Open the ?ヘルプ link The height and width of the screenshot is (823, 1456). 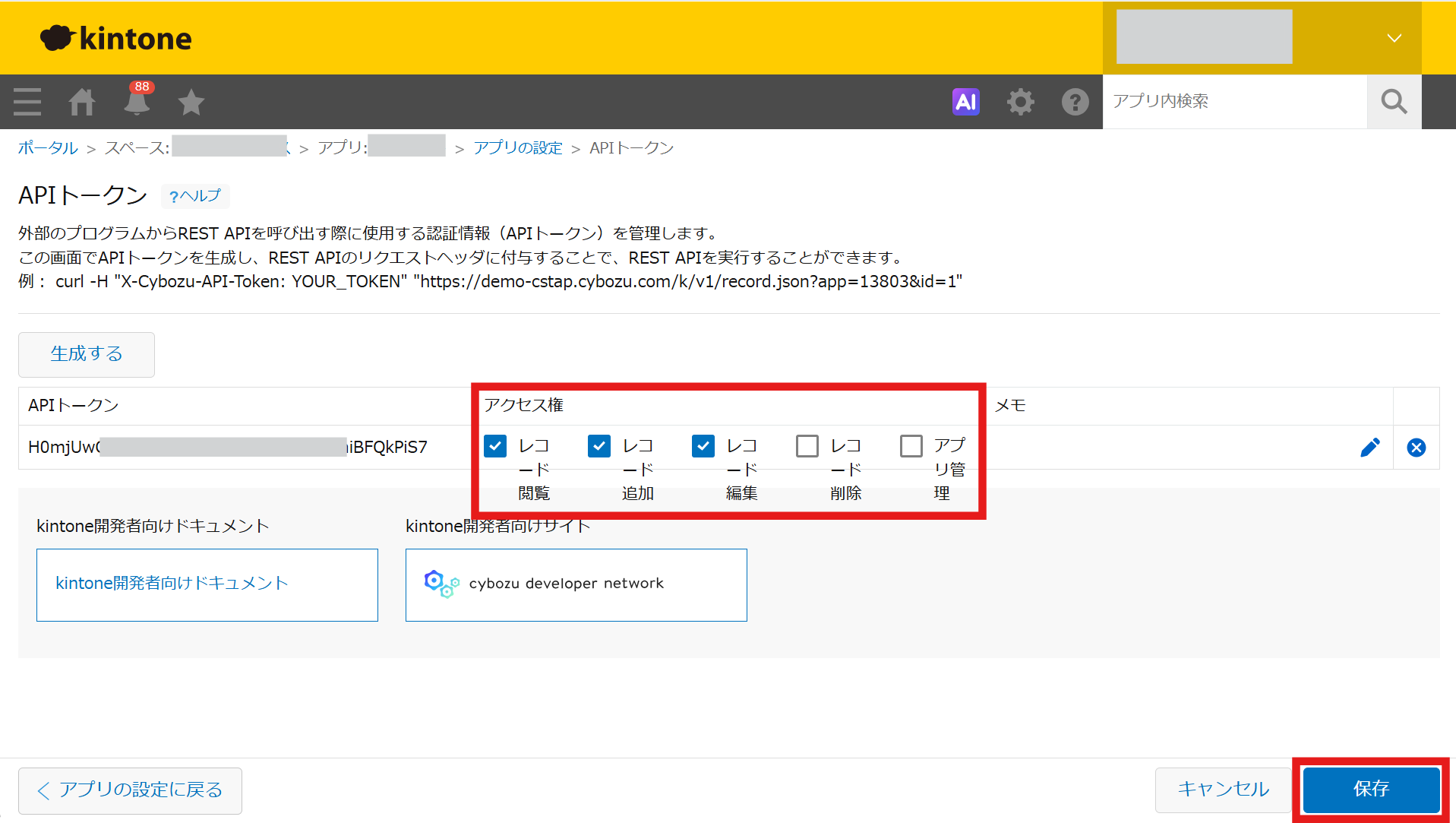pos(195,196)
